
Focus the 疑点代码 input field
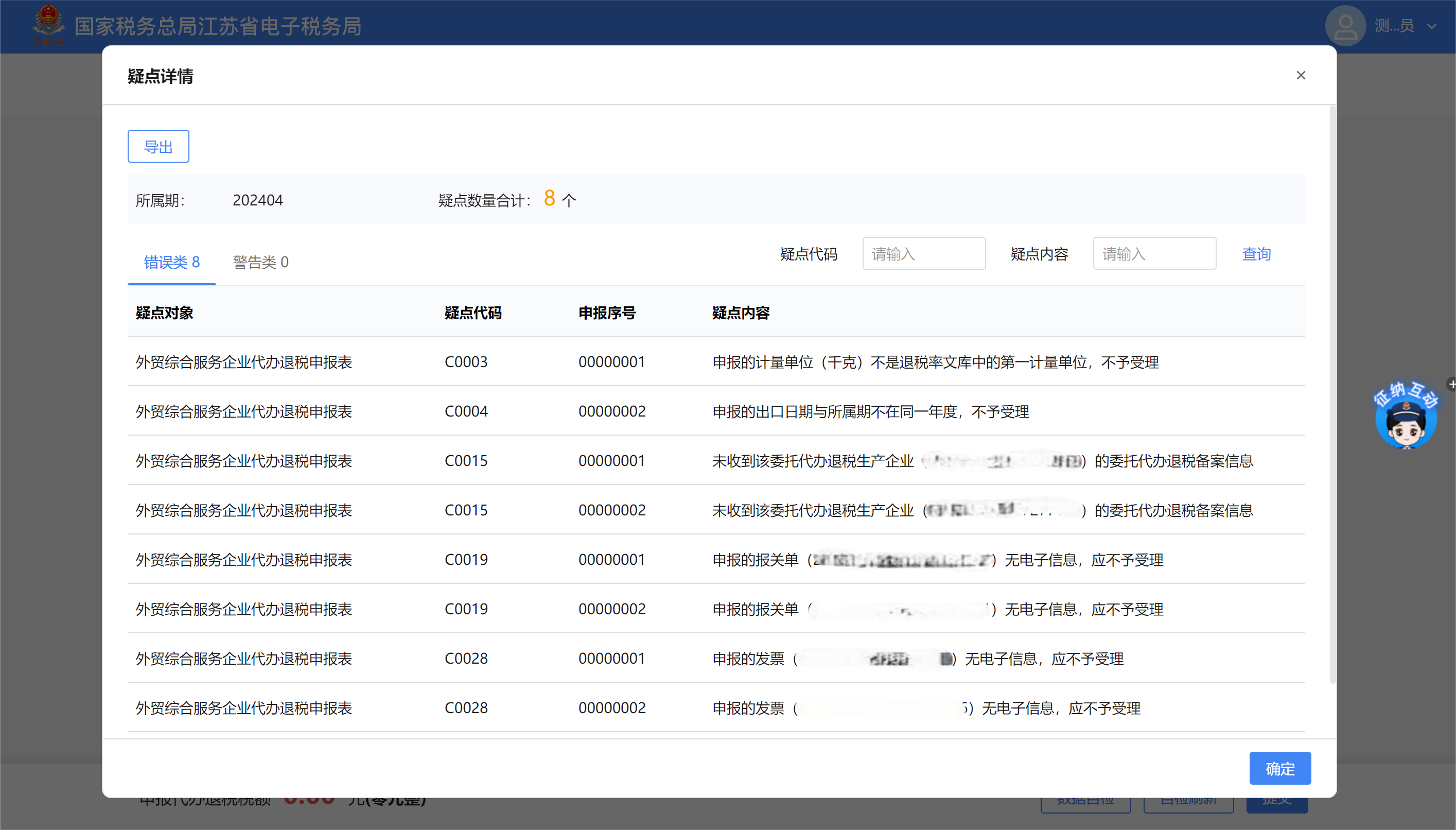point(923,254)
